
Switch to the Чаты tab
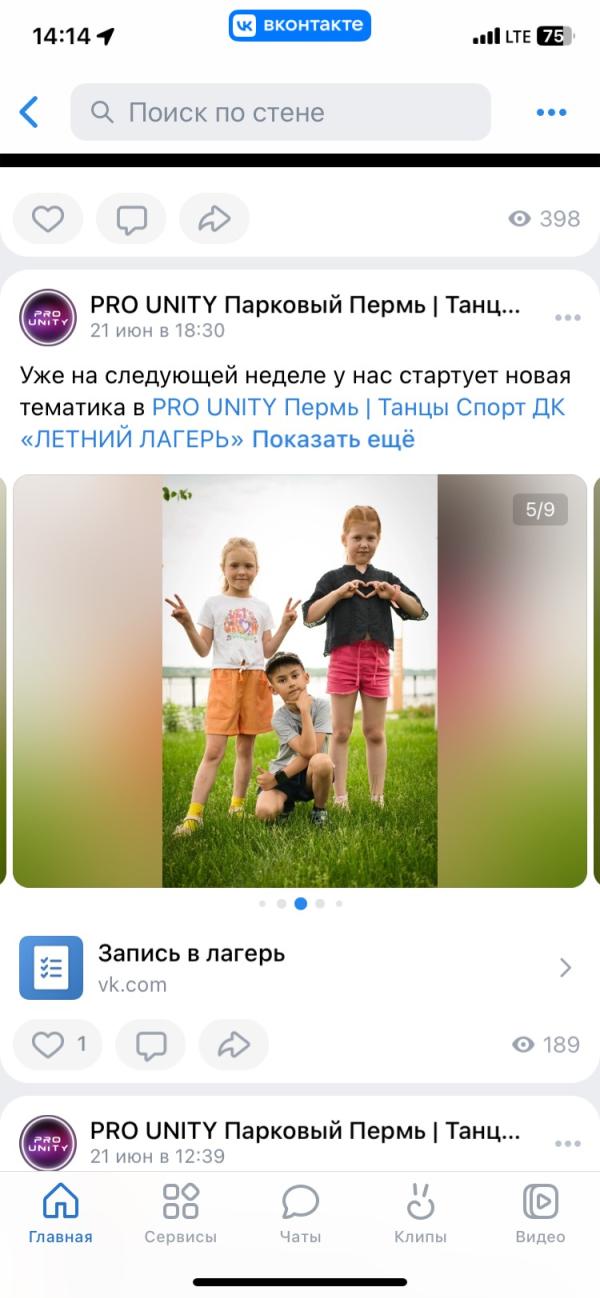[x=300, y=1214]
